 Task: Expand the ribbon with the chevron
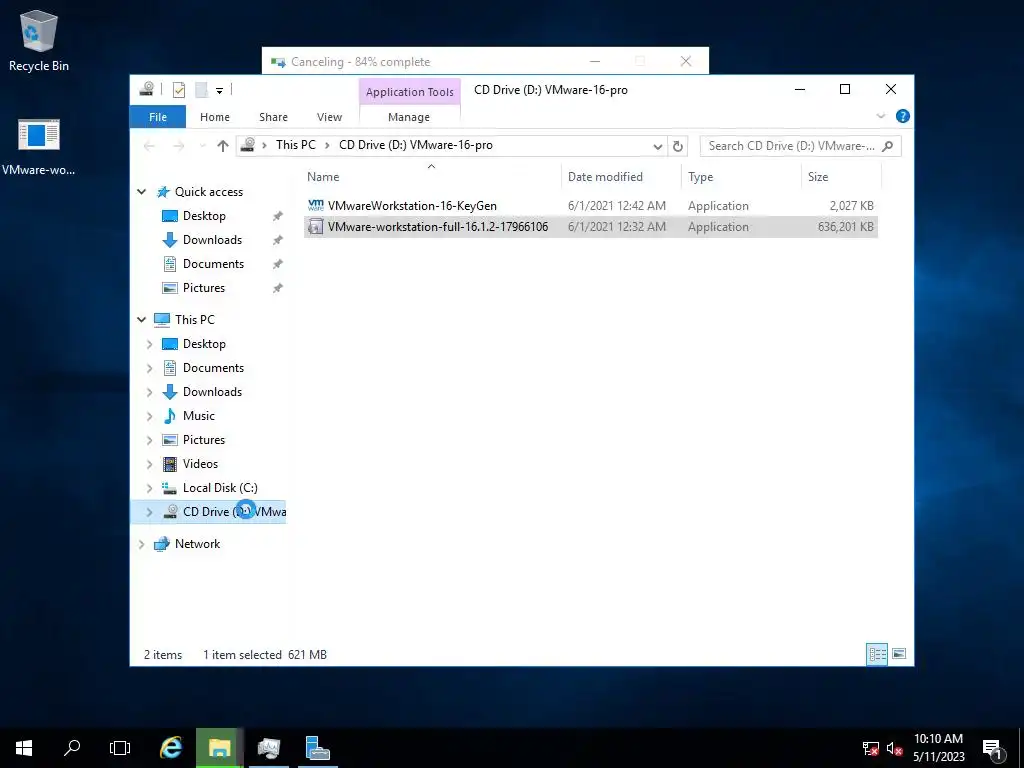[x=880, y=116]
